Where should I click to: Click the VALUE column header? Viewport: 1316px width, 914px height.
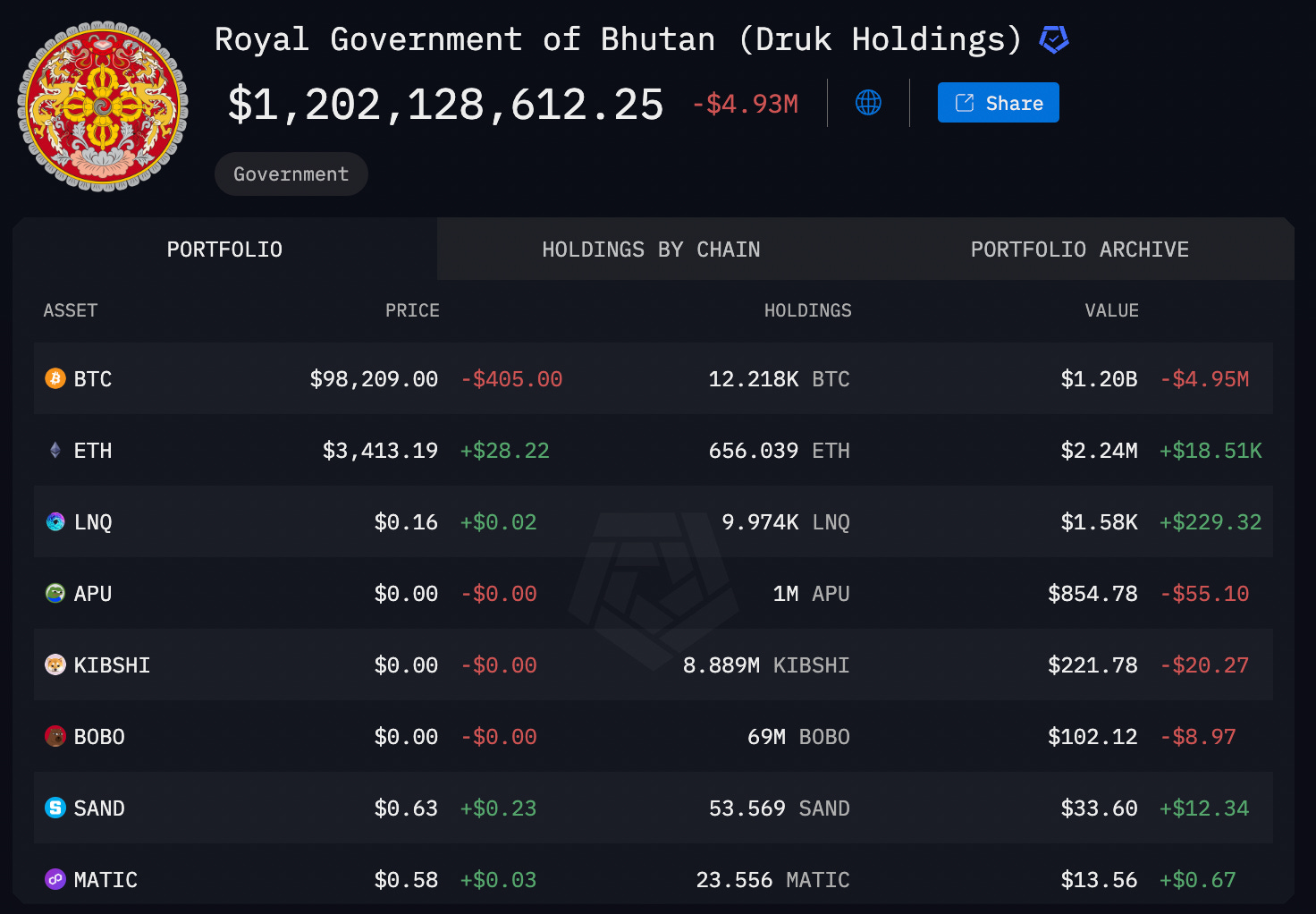click(x=1111, y=310)
